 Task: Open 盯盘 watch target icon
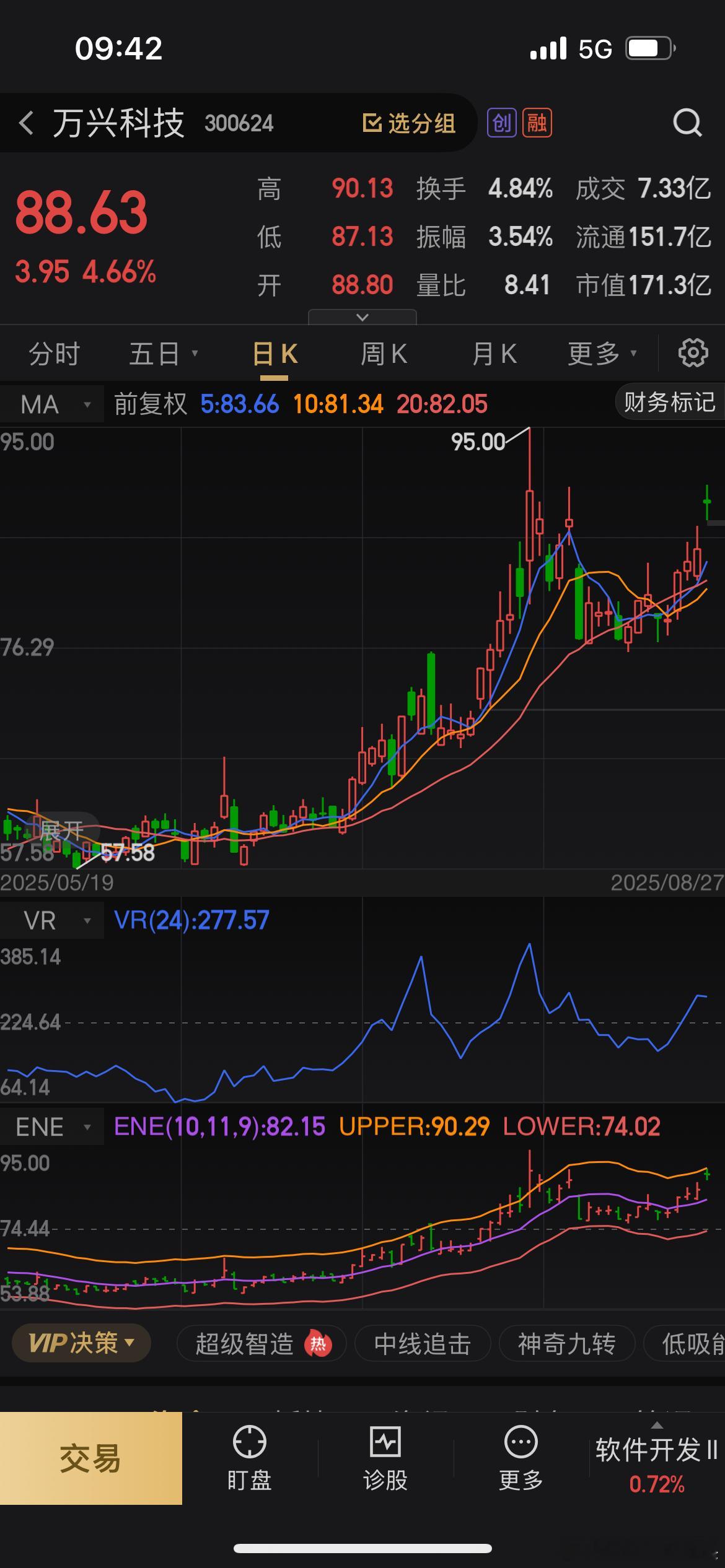249,1442
